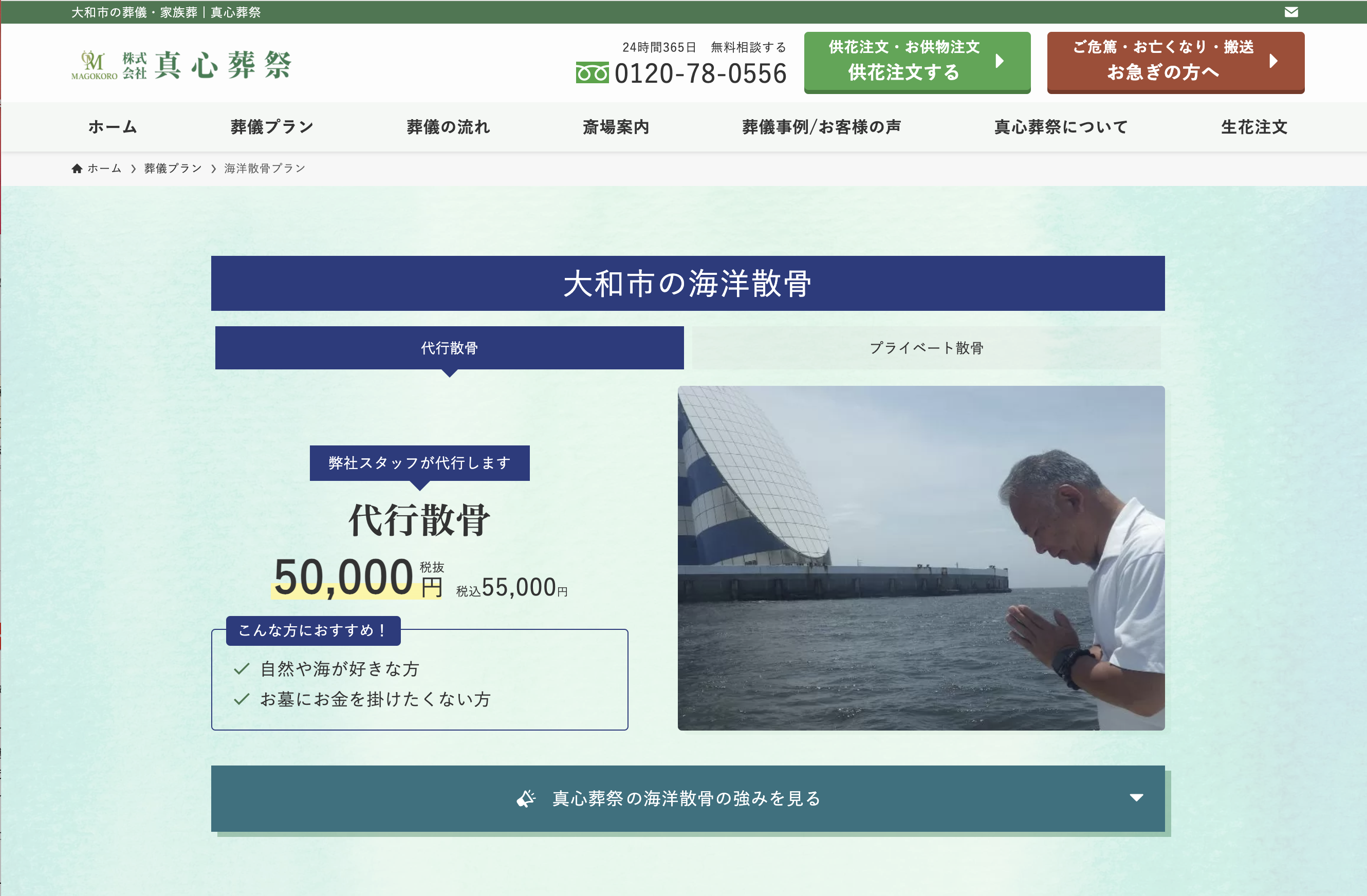Click 自然や海が好きな方 list item
This screenshot has height=896, width=1367.
(x=340, y=668)
